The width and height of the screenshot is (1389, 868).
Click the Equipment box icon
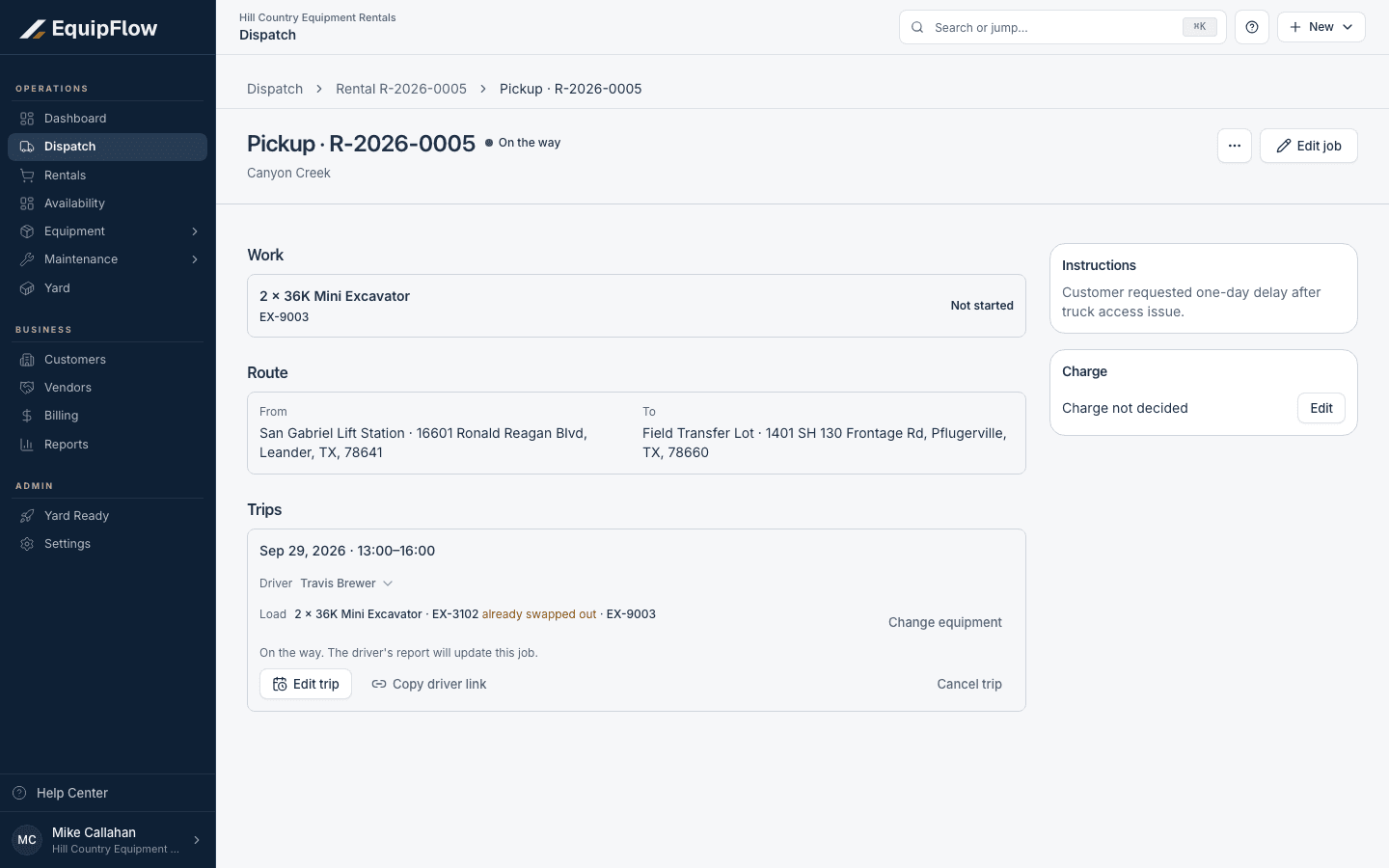(x=27, y=231)
